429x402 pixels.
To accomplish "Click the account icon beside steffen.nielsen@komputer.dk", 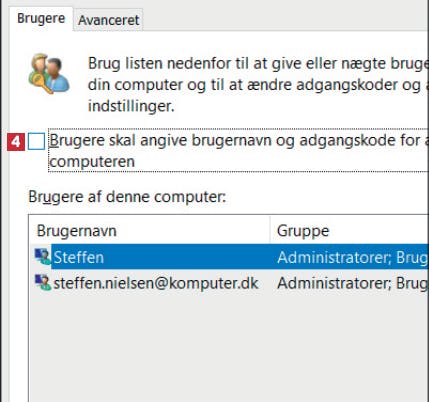I will 43,283.
